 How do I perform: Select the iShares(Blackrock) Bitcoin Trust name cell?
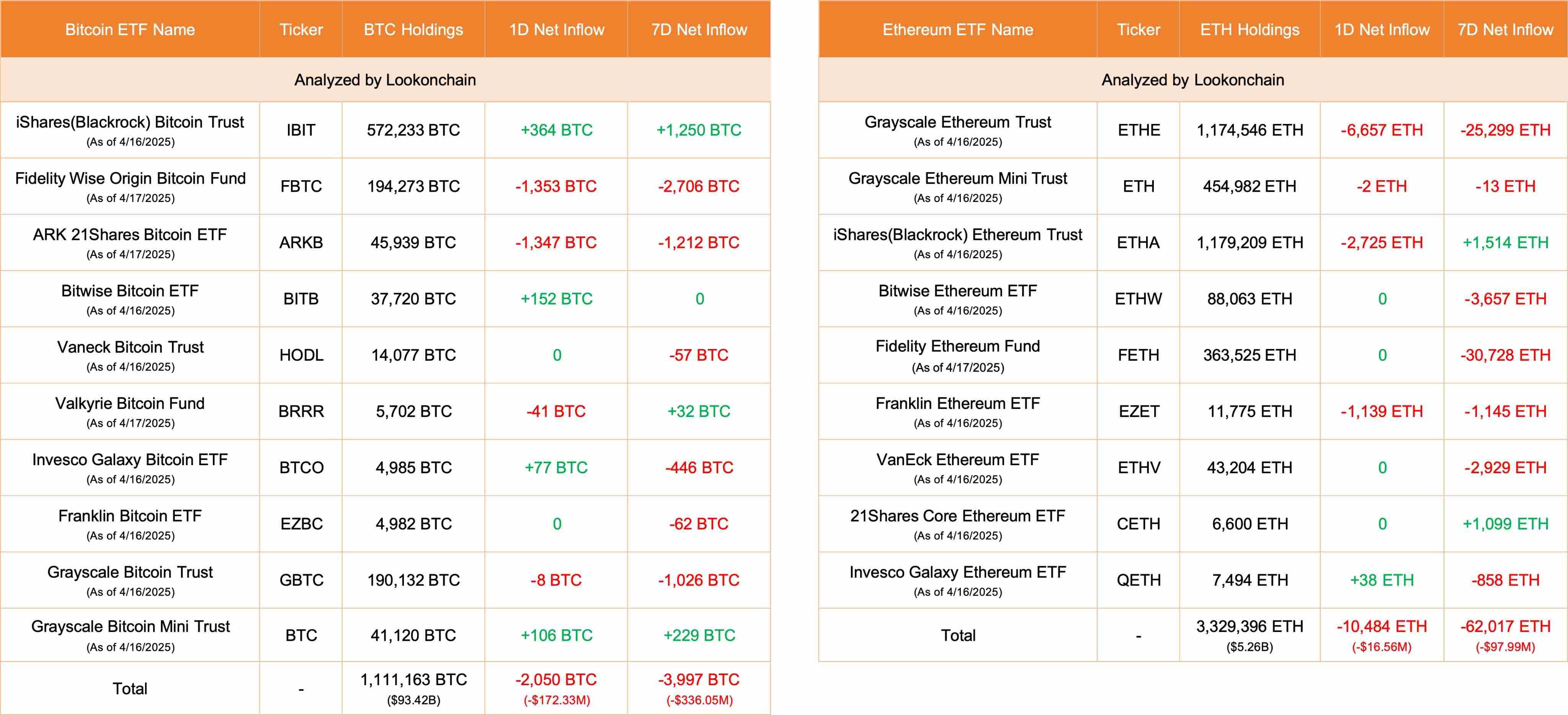(130, 130)
